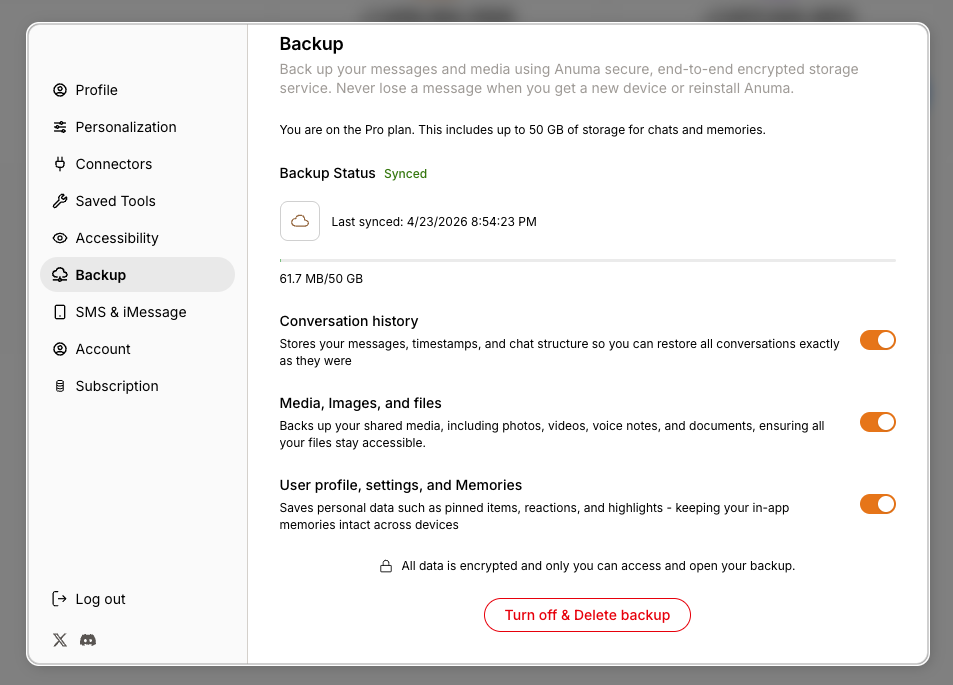Select the Saved Tools wrench icon
The image size is (953, 685).
click(61, 201)
